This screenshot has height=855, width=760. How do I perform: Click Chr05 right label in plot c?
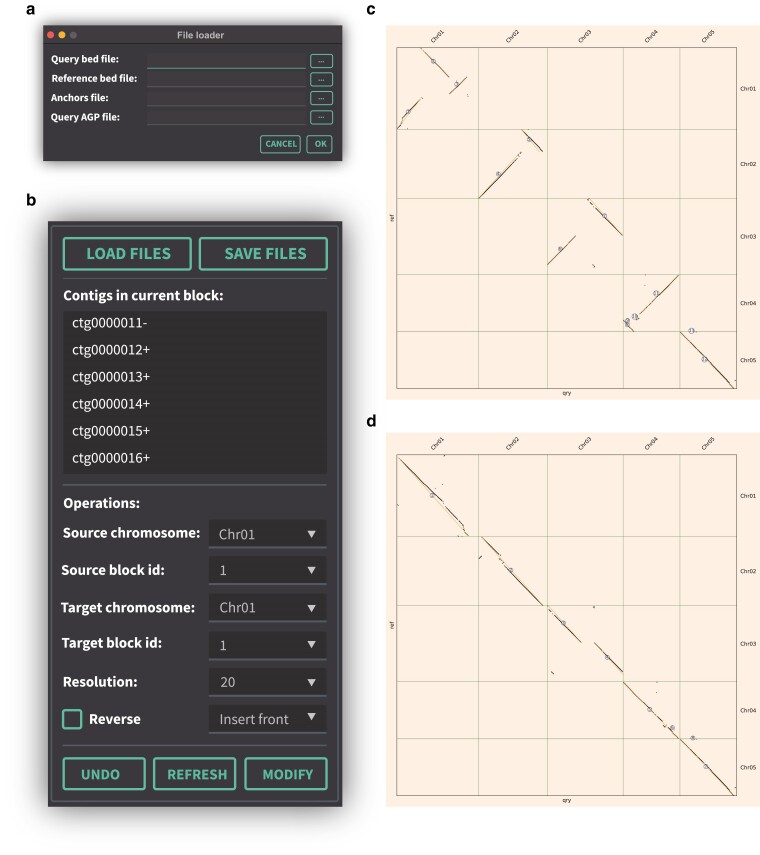point(748,360)
